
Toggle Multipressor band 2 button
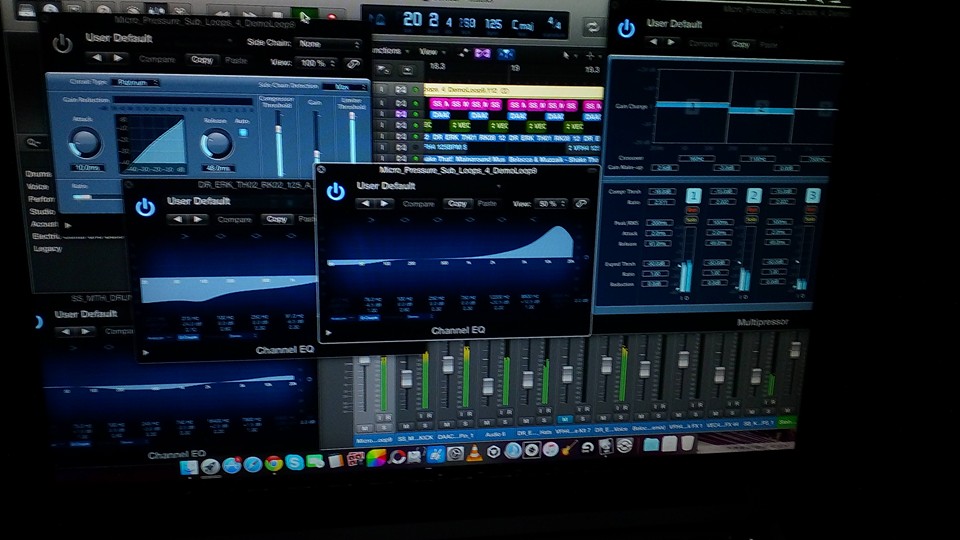754,195
